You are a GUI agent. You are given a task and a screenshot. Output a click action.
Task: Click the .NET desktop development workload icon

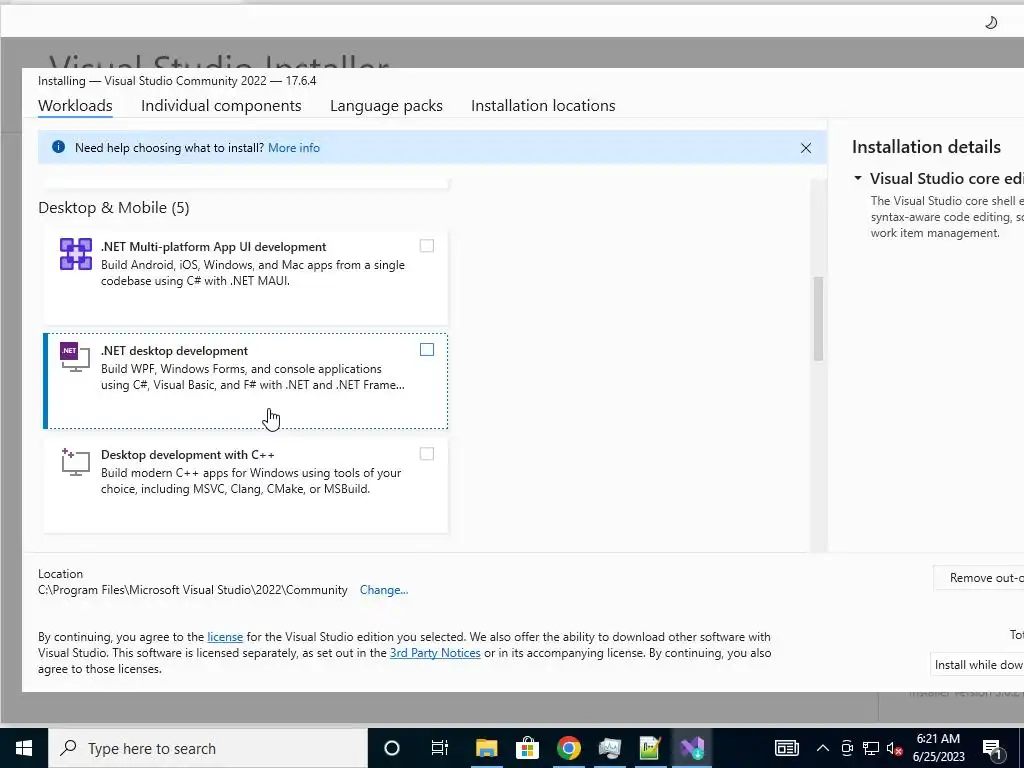75,357
